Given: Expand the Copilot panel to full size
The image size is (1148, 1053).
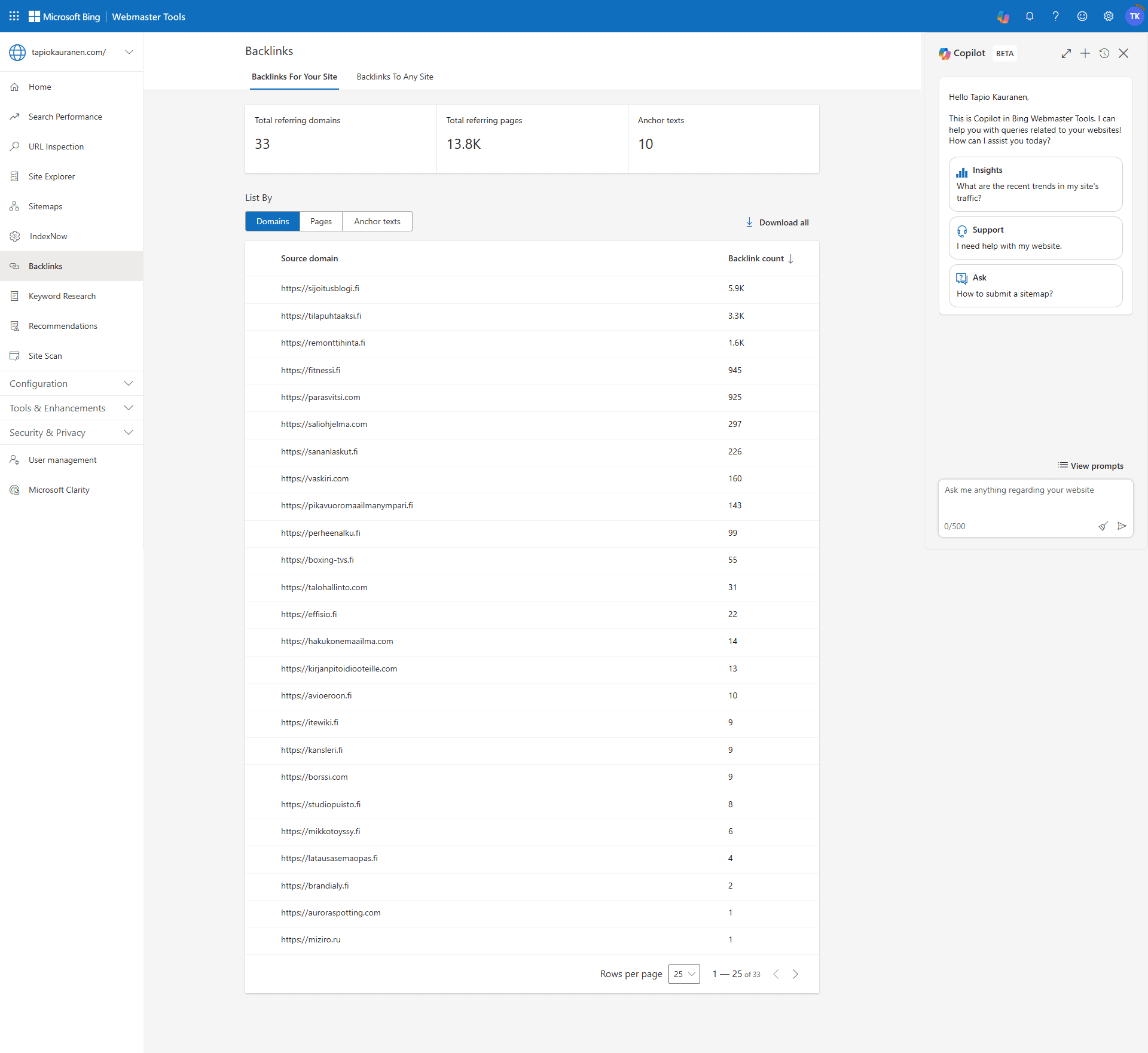Looking at the screenshot, I should [x=1066, y=53].
